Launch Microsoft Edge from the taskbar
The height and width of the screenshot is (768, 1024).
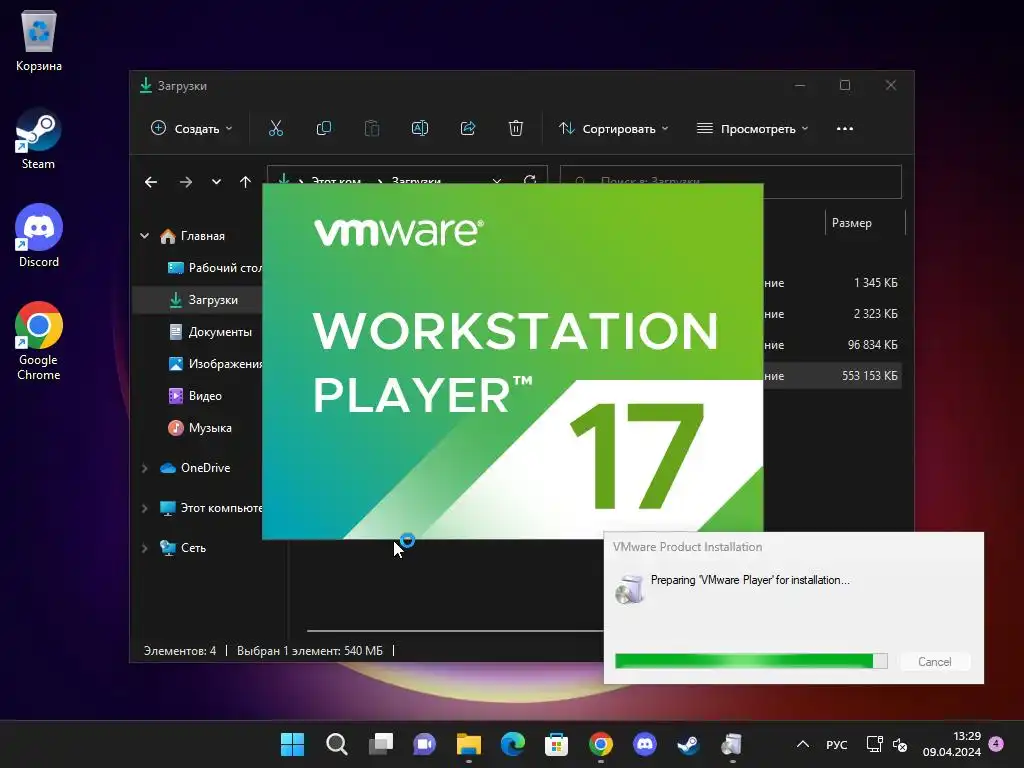coord(513,744)
